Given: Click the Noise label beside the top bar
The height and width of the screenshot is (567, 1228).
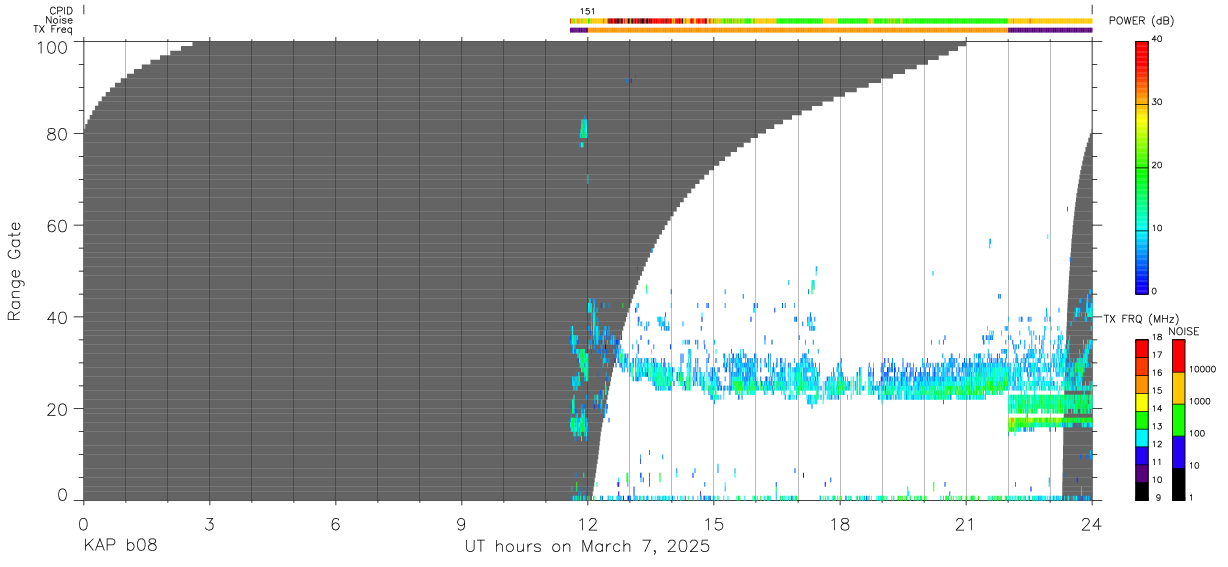Looking at the screenshot, I should [59, 20].
